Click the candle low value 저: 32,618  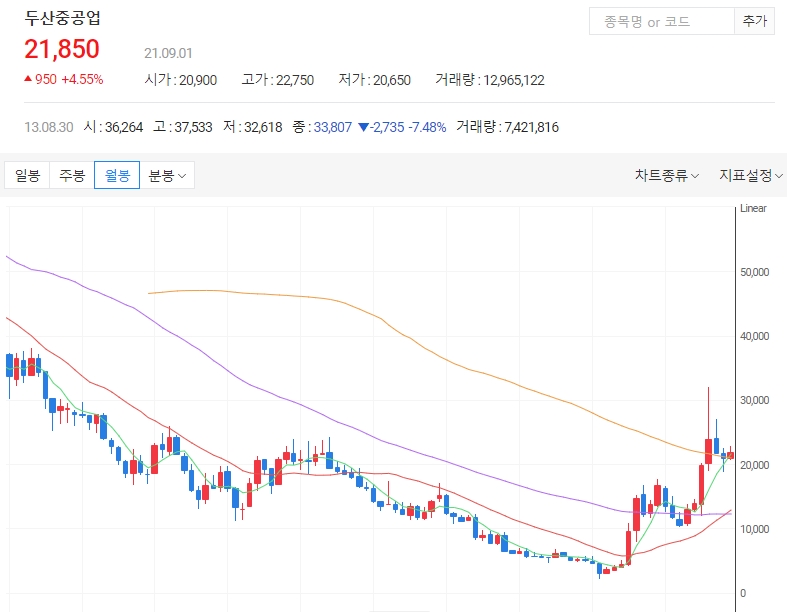pos(252,127)
